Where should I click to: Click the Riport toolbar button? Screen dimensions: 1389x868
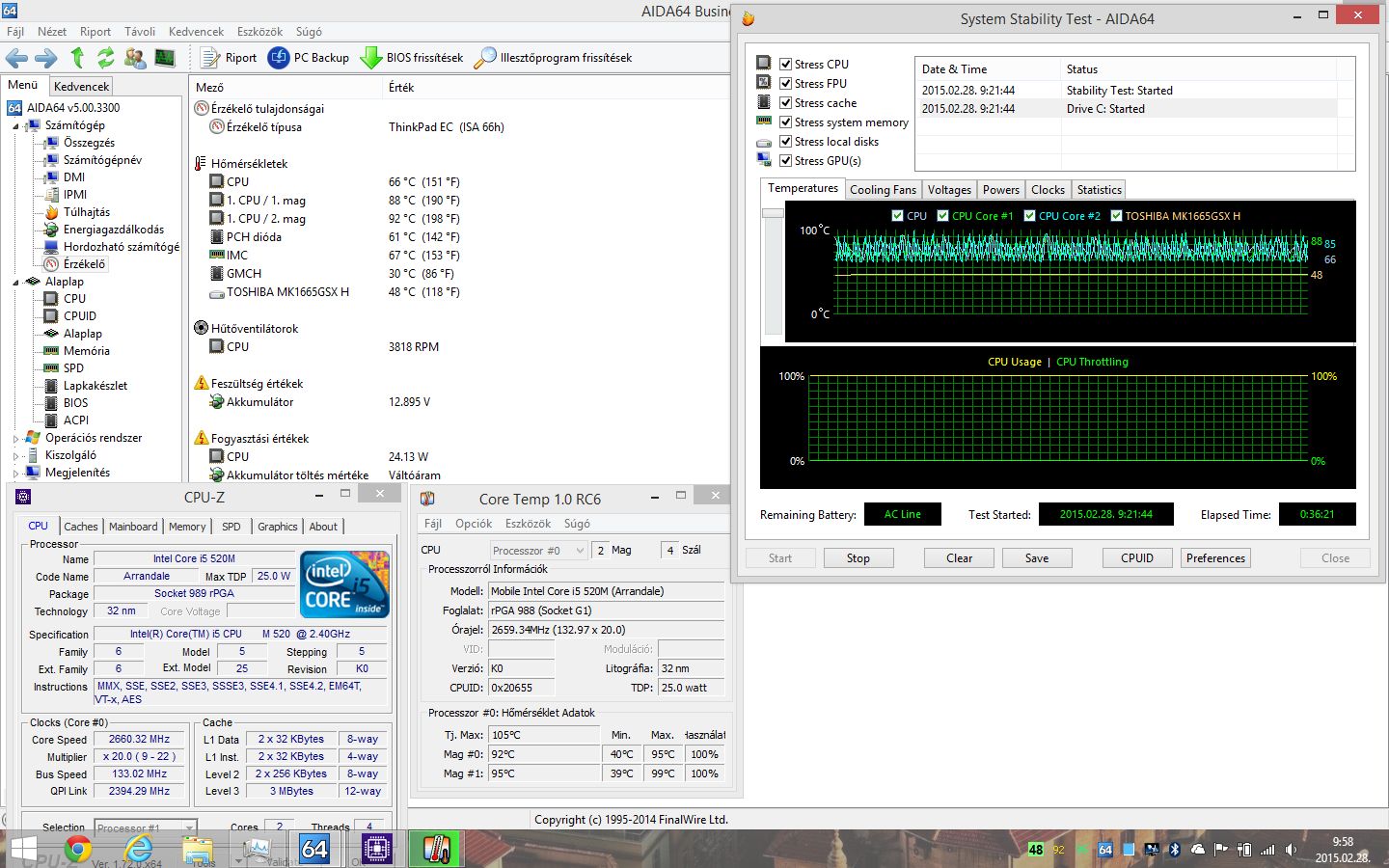click(229, 58)
